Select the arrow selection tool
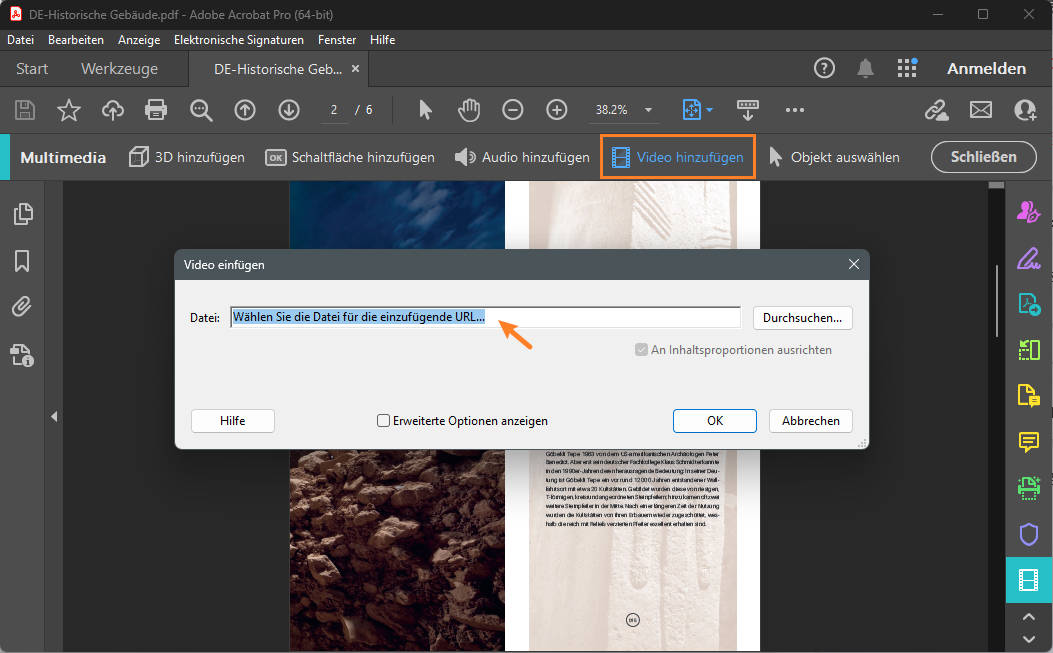1053x653 pixels. click(425, 110)
